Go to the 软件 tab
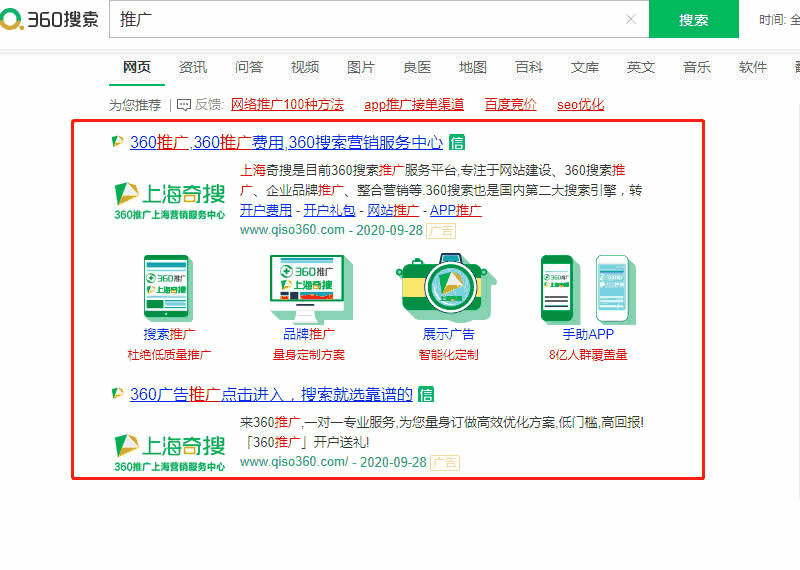Viewport: 800px width, 570px height. point(753,67)
